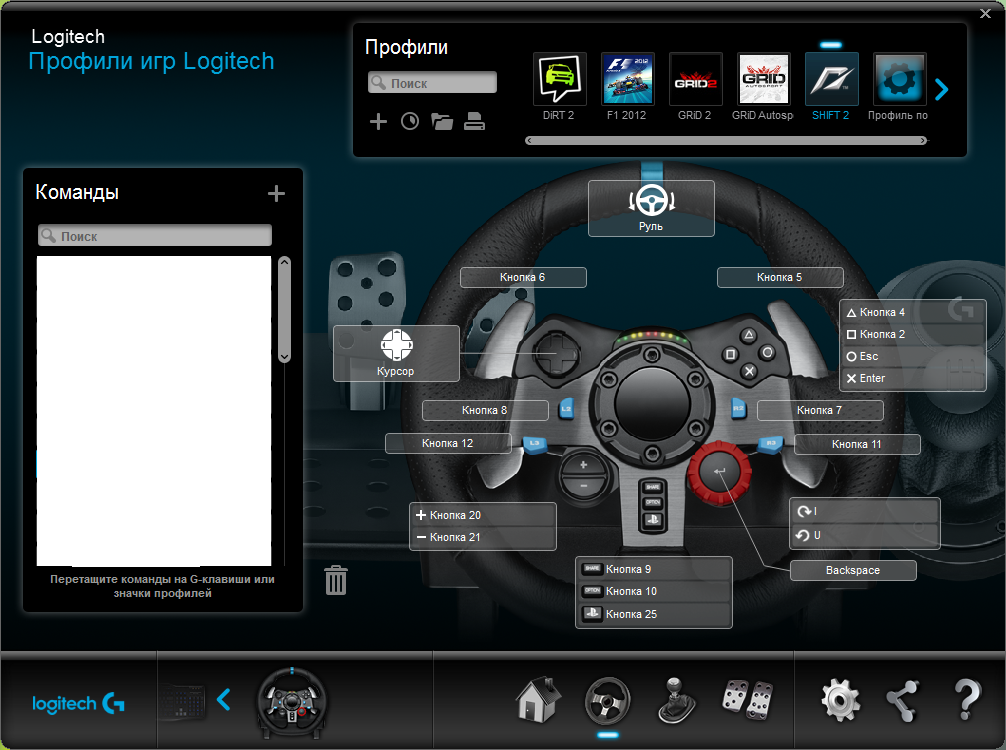Open help with question mark icon
1006x750 pixels.
pyautogui.click(x=967, y=700)
